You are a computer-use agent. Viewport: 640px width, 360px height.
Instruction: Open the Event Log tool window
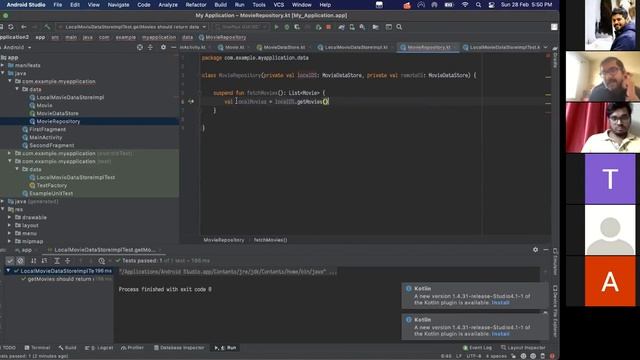coord(478,348)
